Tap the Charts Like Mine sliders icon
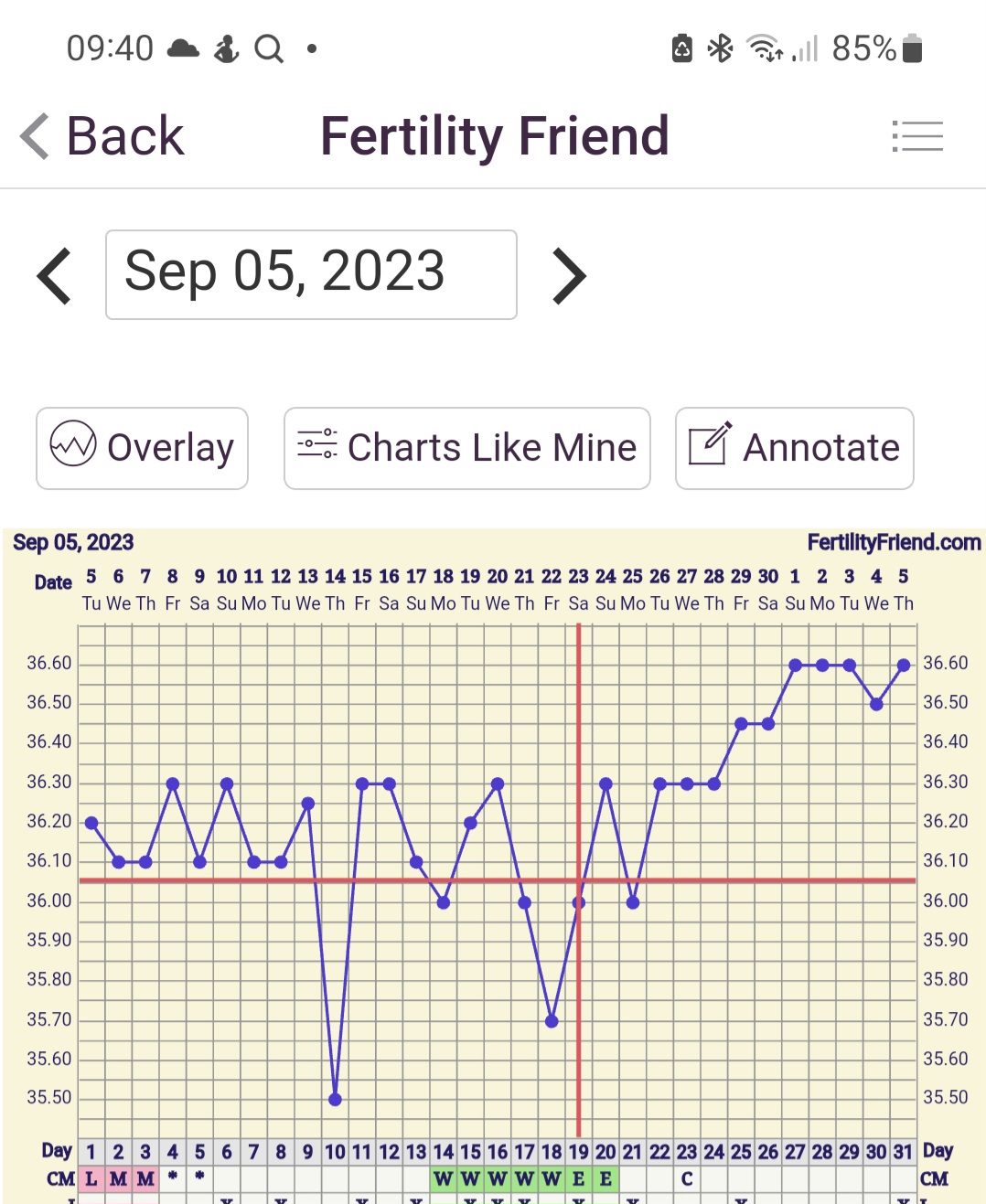Viewport: 986px width, 1204px height. tap(317, 444)
